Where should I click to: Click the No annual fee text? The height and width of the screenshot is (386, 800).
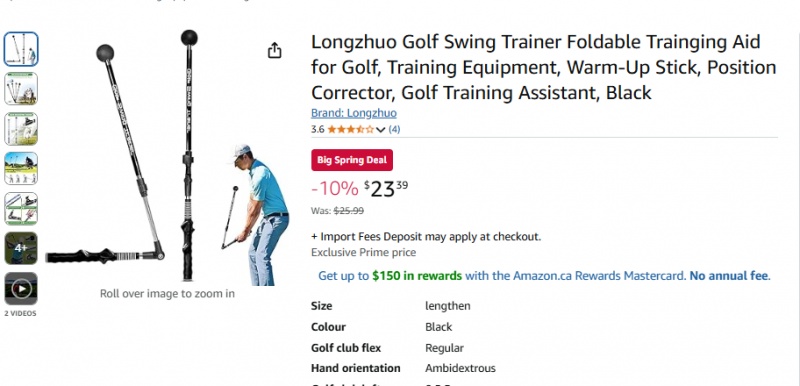click(729, 276)
